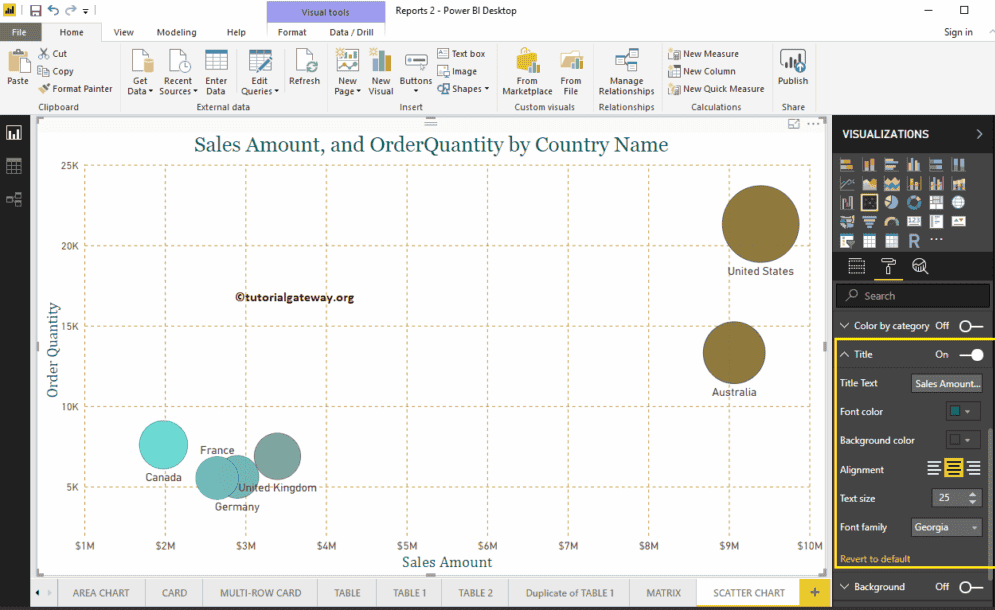
Task: Switch to the Modeling ribbon tab
Action: point(176,31)
